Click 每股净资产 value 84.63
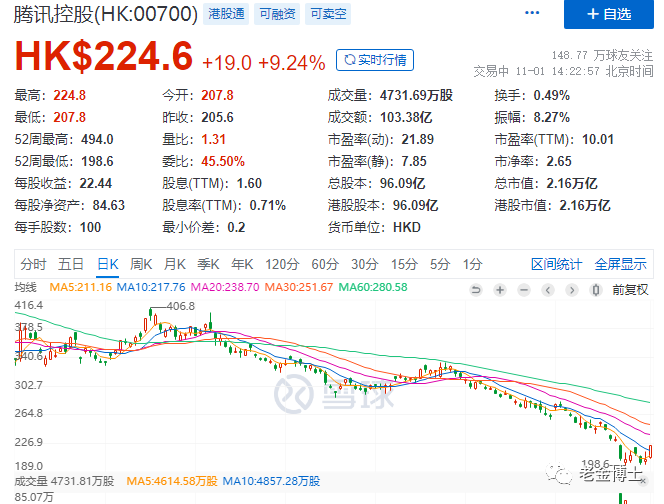 click(x=109, y=205)
